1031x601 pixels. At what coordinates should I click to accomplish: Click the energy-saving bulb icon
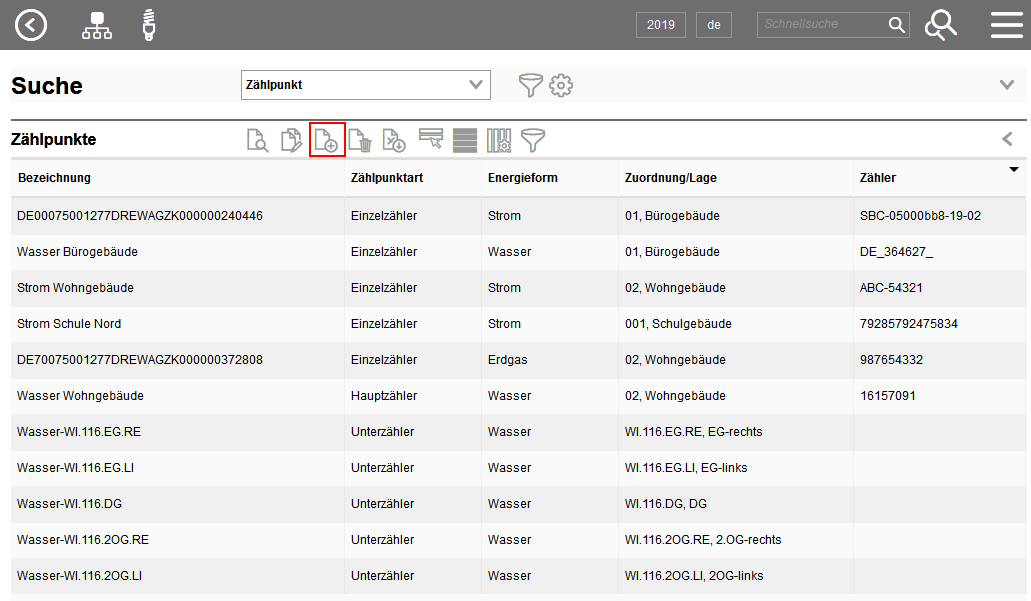pos(150,25)
